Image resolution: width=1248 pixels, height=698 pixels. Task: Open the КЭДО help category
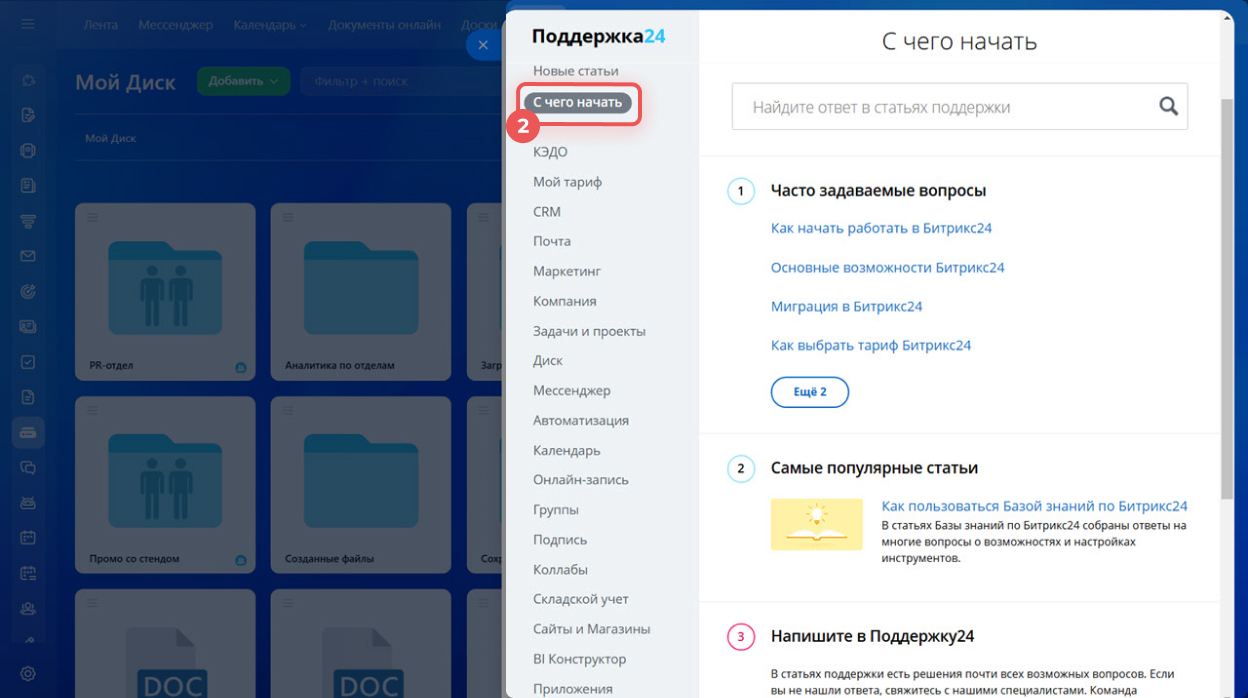pos(550,152)
